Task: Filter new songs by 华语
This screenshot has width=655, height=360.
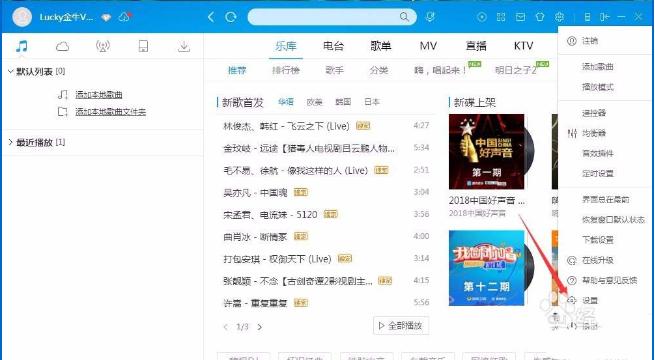Action: (286, 101)
